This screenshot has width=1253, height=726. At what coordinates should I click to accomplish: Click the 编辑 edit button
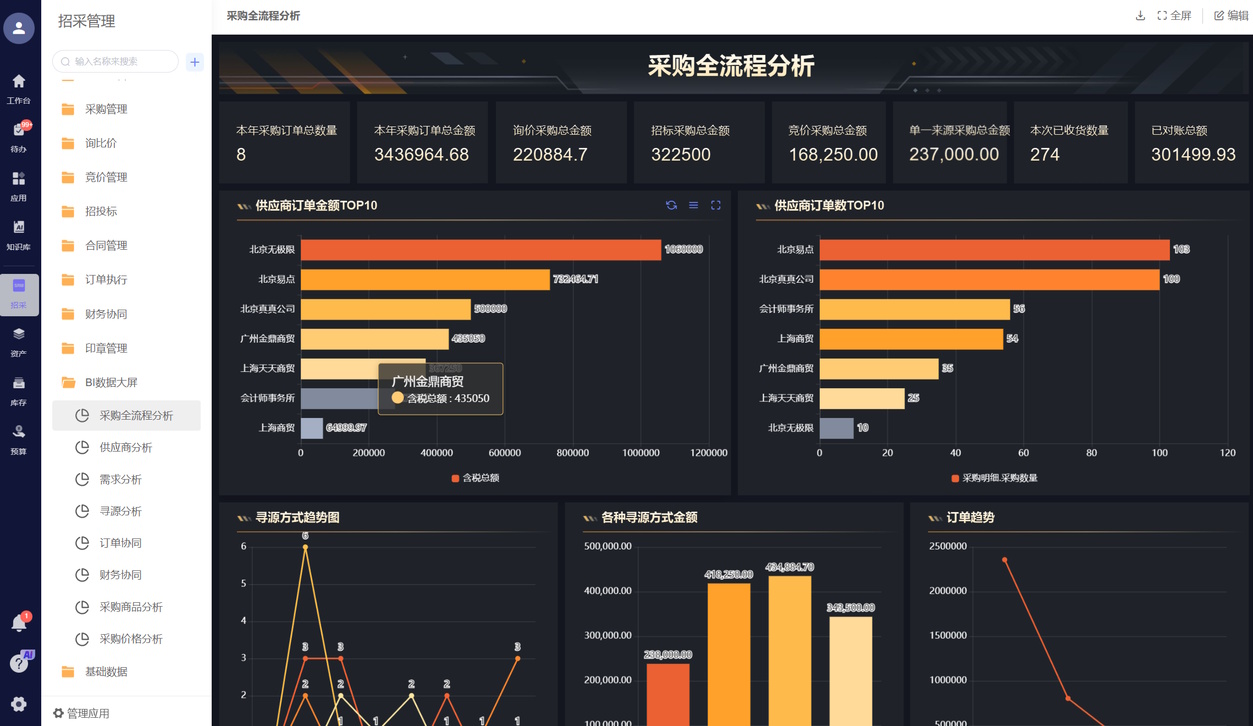[1230, 16]
